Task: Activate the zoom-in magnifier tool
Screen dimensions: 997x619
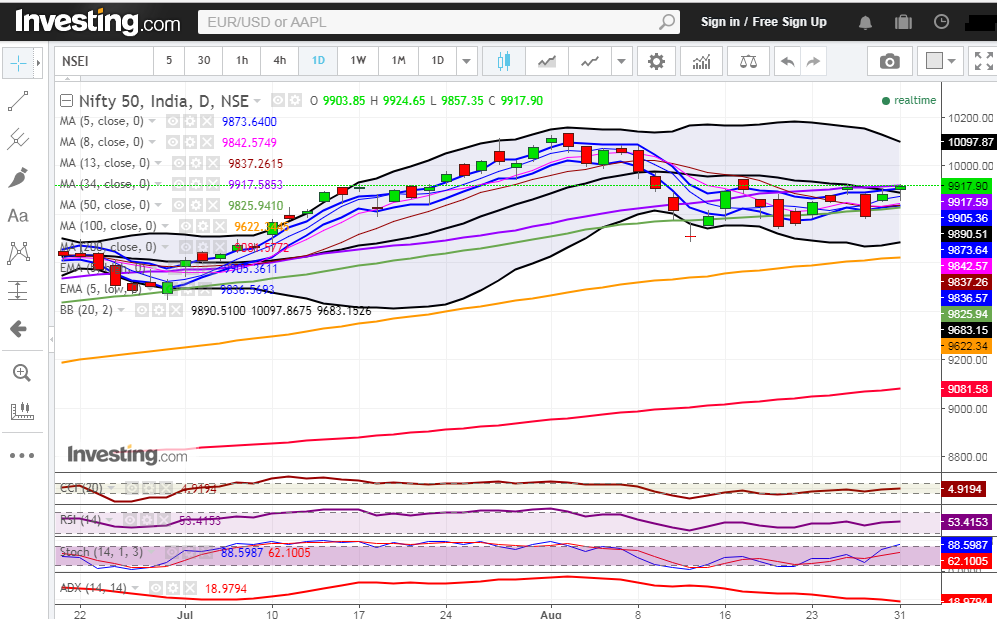Action: [x=22, y=372]
